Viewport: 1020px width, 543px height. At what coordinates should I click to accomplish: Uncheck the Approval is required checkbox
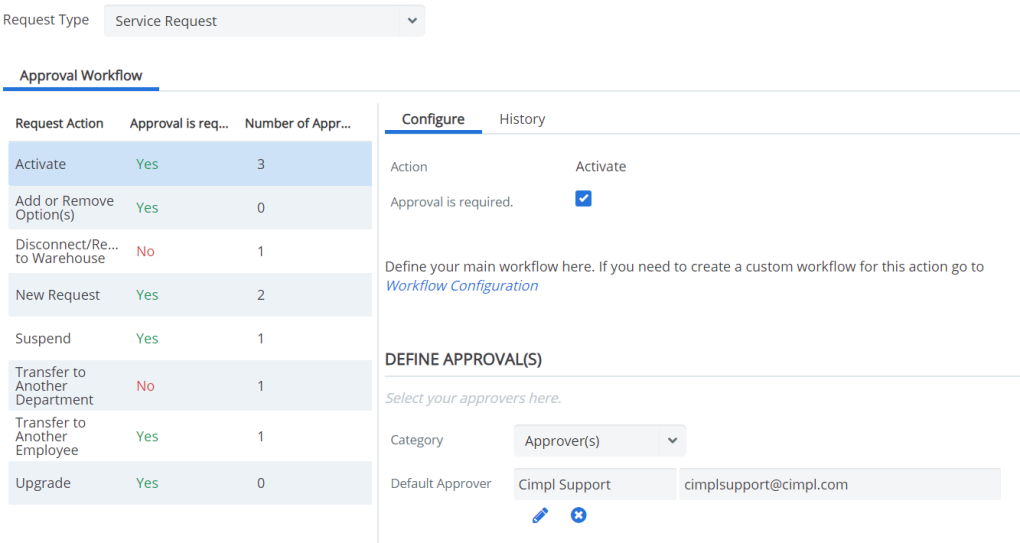pyautogui.click(x=584, y=198)
